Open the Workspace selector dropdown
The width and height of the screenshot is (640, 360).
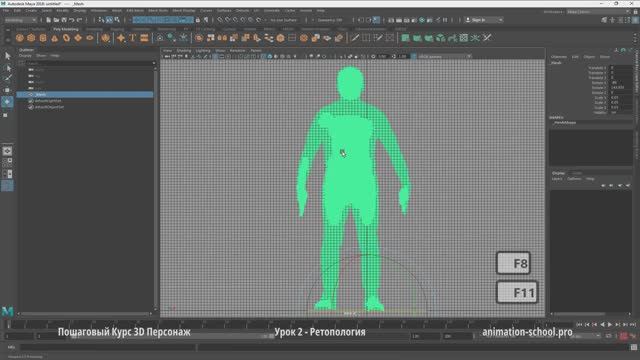(598, 12)
